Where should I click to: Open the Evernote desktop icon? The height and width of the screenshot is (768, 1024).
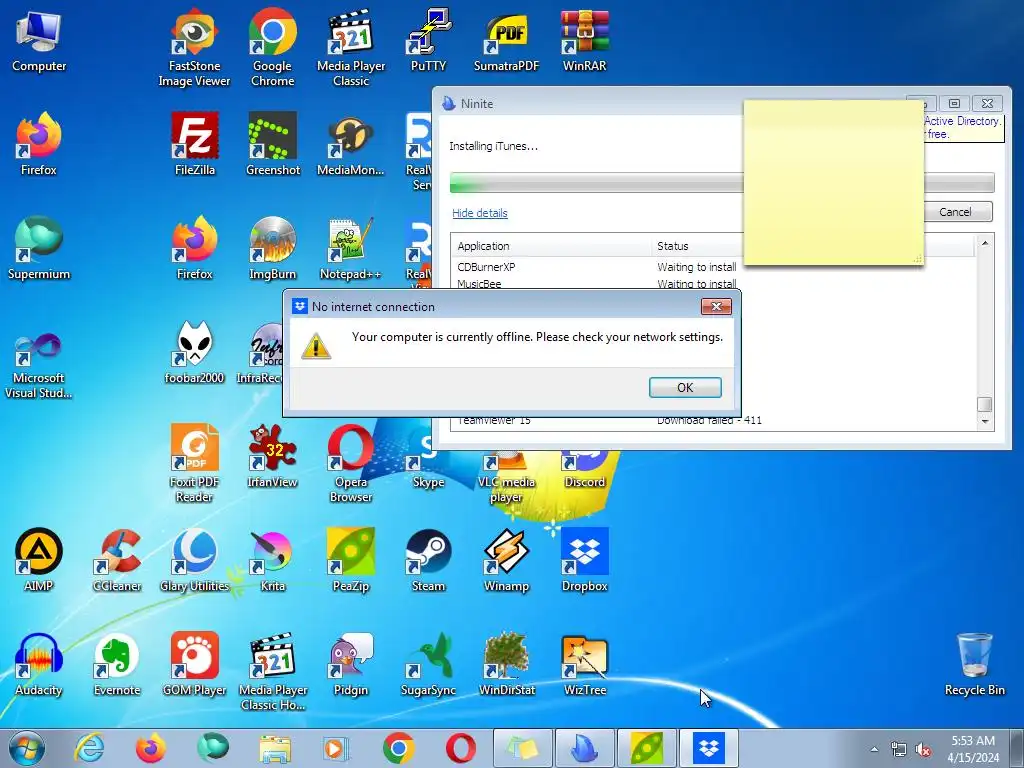[x=117, y=665]
